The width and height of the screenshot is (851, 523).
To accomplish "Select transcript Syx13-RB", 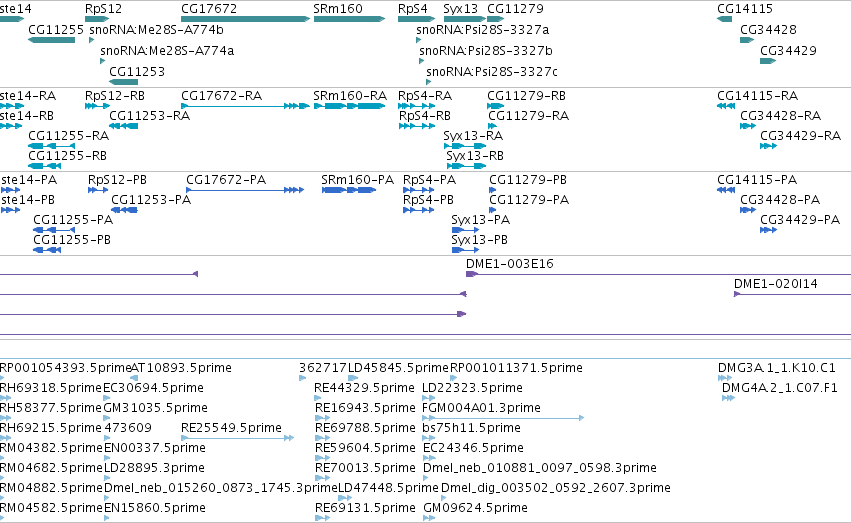I will 466,166.
